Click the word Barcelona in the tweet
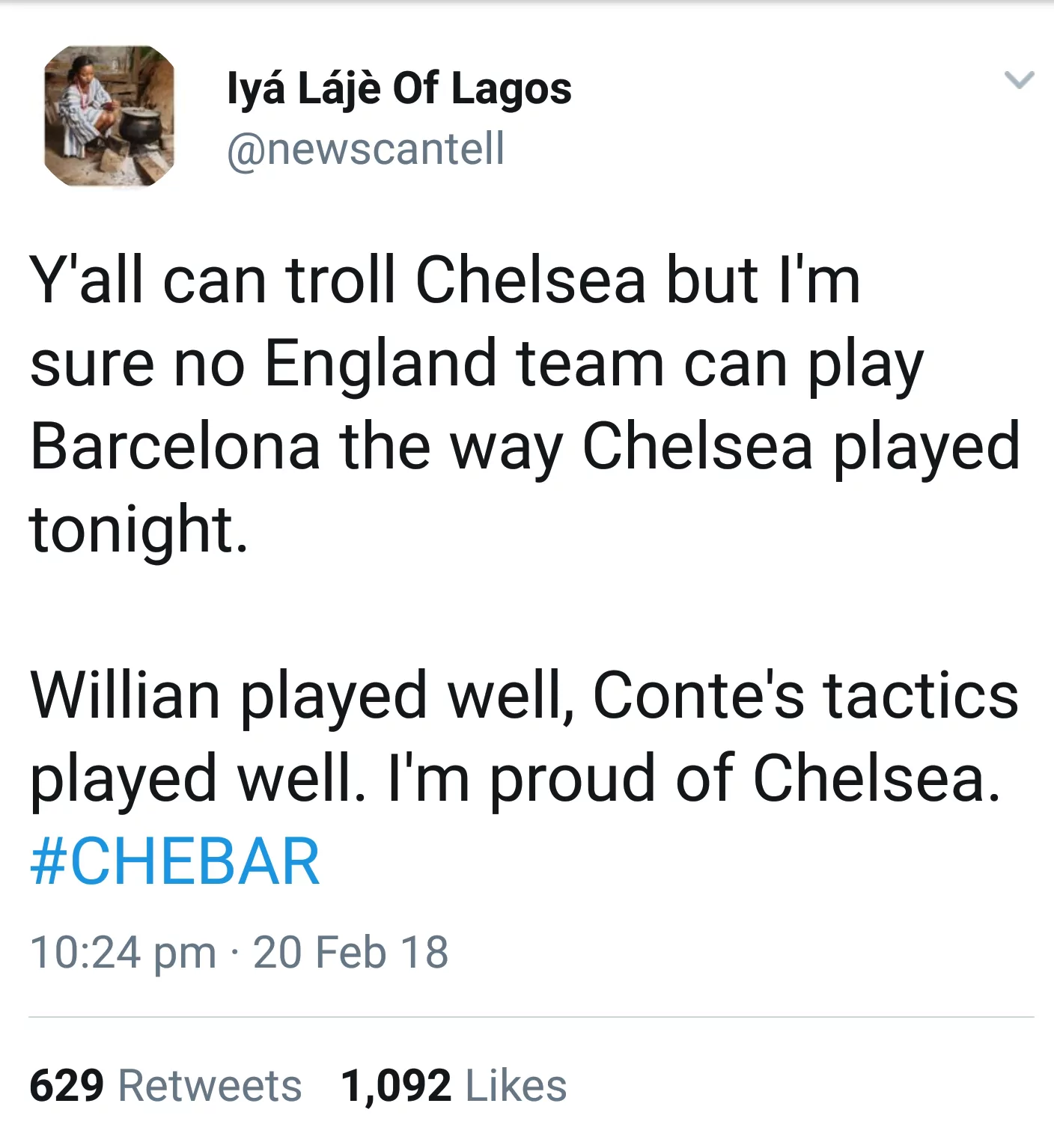Viewport: 1054px width, 1148px height. [x=175, y=447]
